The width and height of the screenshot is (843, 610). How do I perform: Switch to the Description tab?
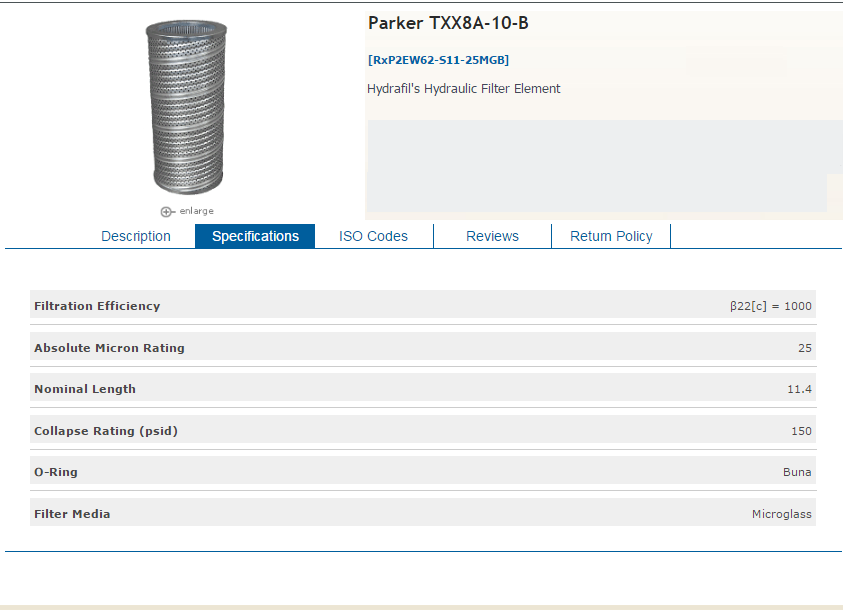tap(136, 236)
